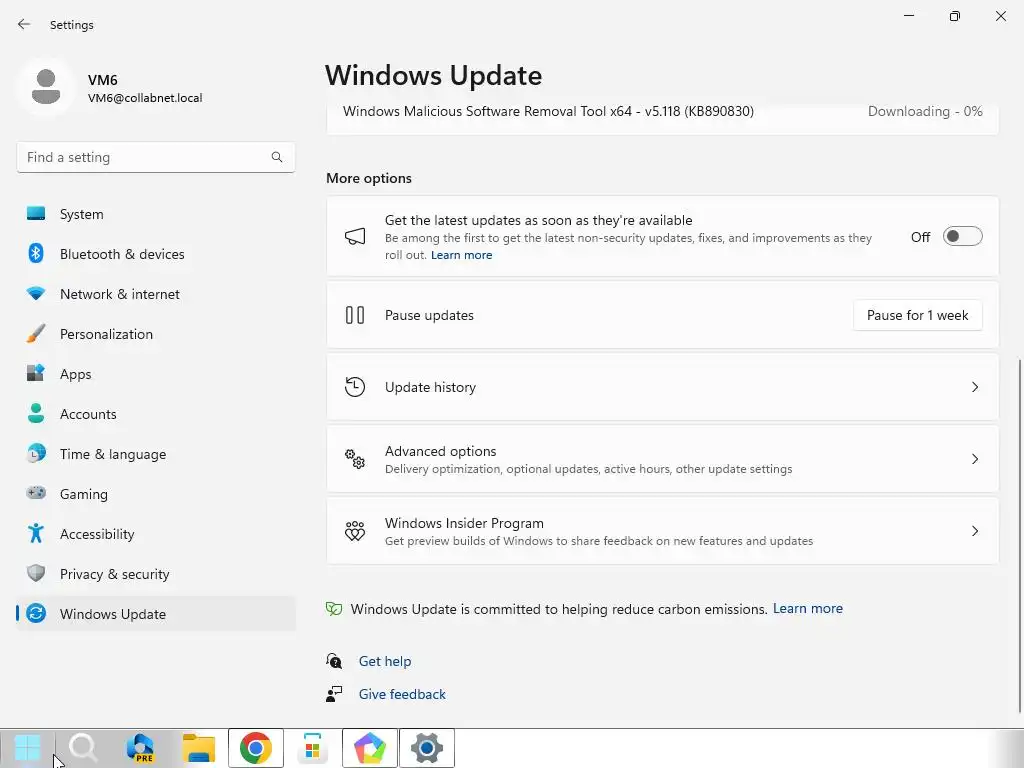Open the colorful pentagon app on taskbar
Viewport: 1024px width, 768px height.
point(370,748)
